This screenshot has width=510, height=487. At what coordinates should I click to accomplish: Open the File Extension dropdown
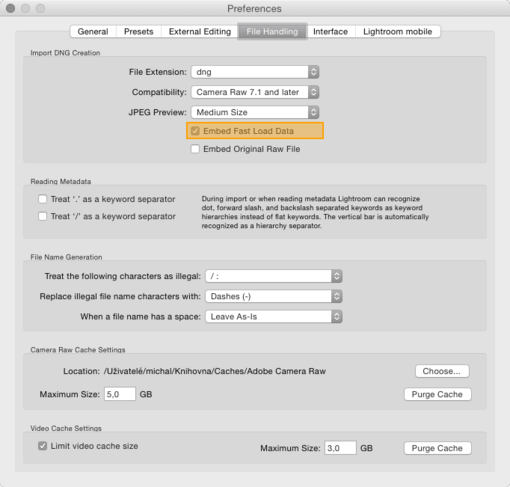255,72
